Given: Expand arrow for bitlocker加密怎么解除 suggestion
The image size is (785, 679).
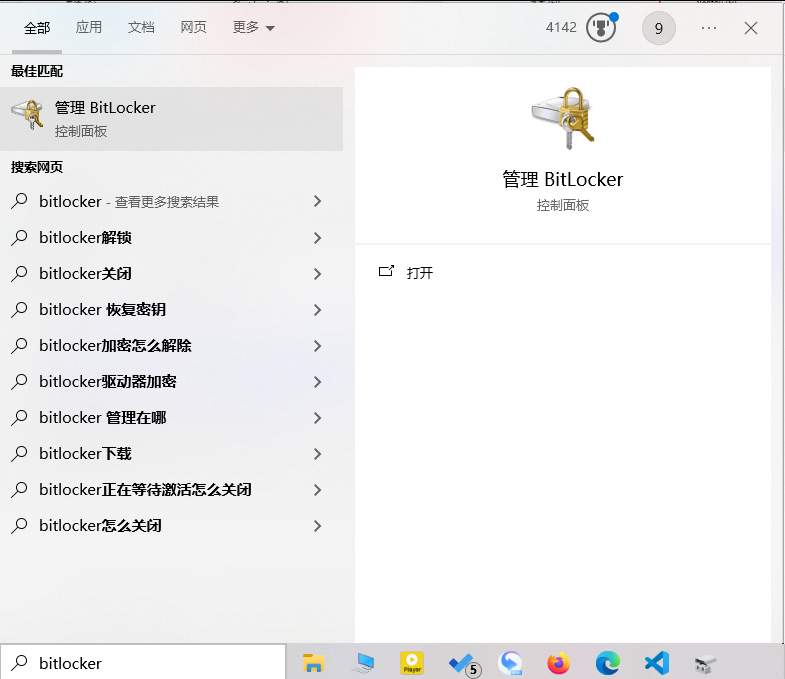Looking at the screenshot, I should 317,346.
